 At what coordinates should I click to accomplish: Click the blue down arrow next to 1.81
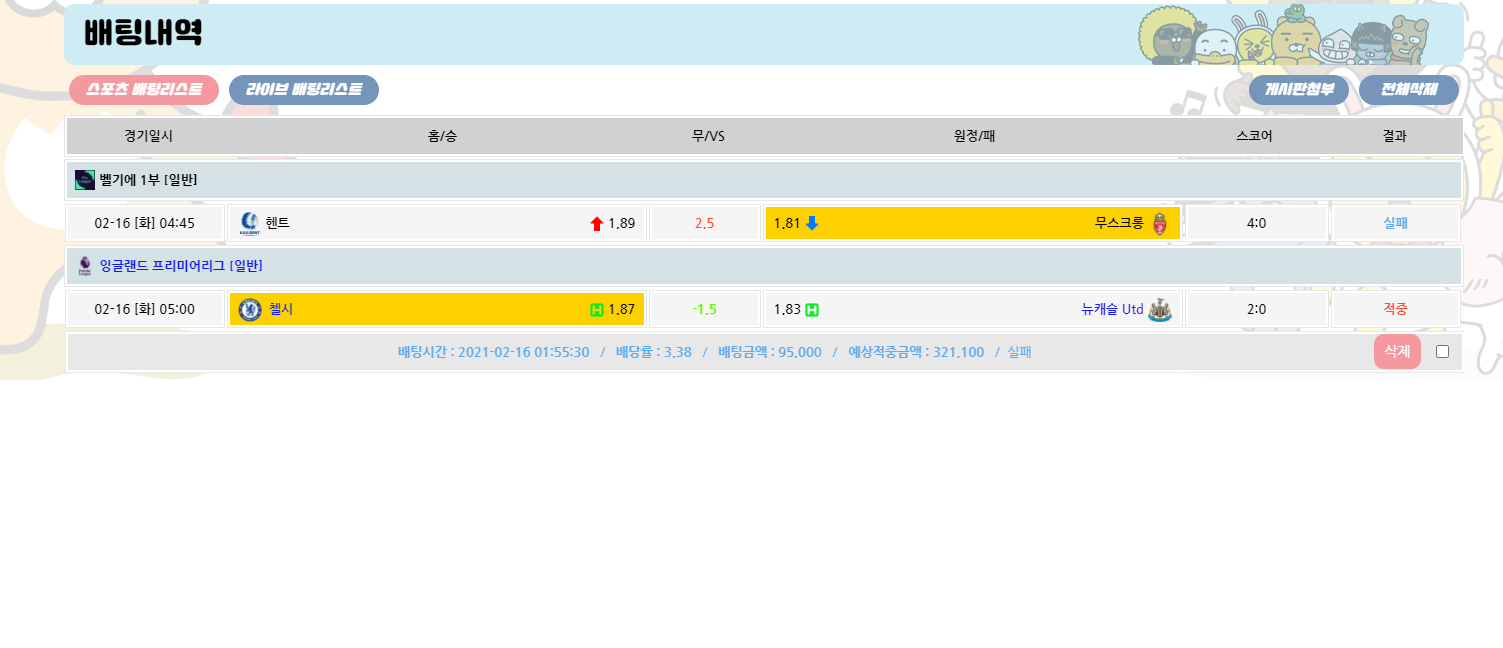(x=812, y=223)
